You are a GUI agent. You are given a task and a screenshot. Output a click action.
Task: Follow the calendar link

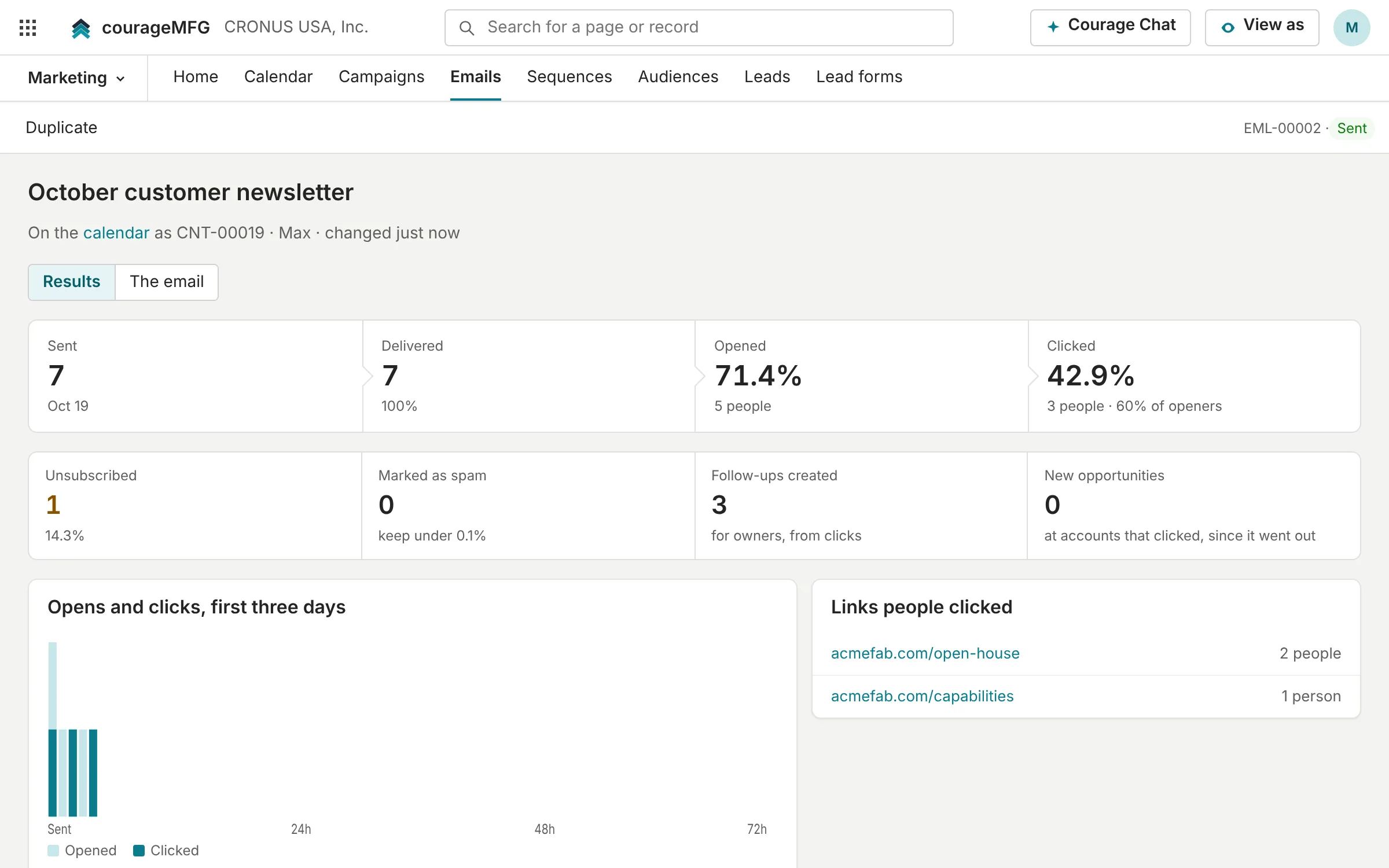pos(116,233)
